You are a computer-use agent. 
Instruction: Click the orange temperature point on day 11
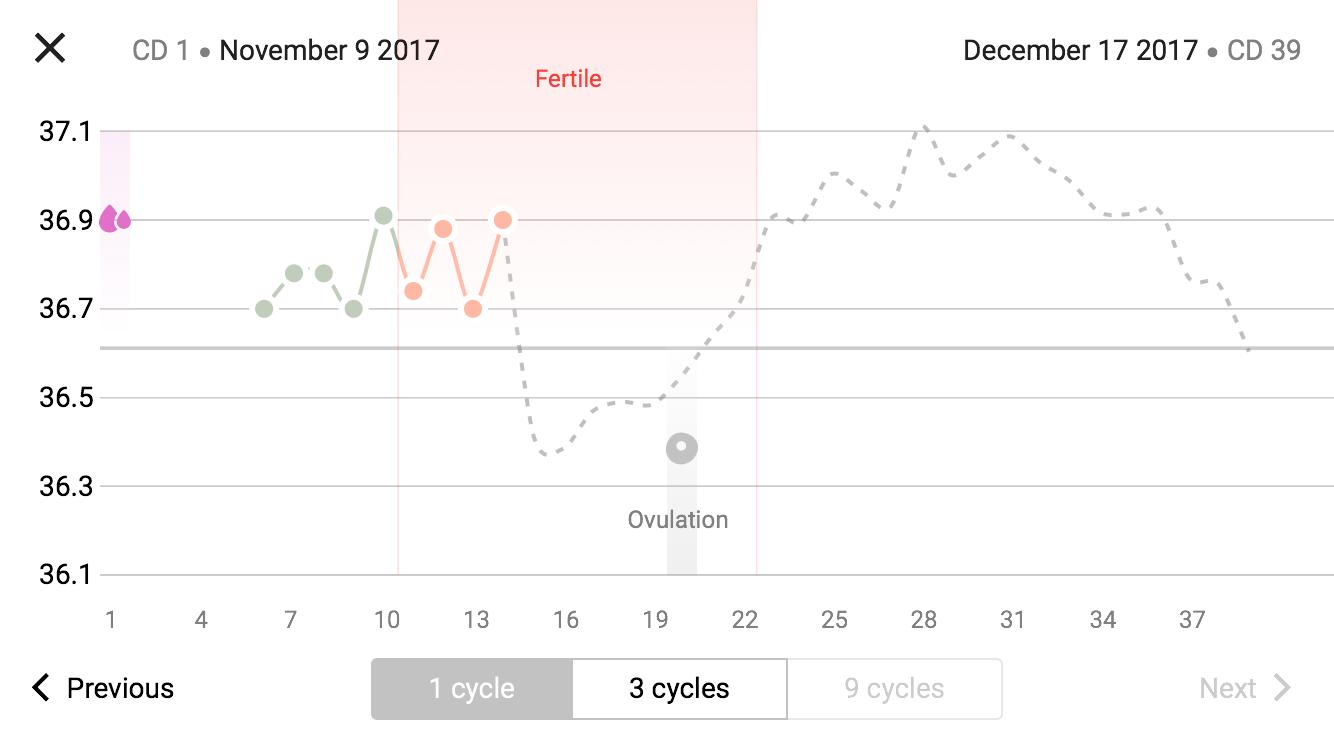point(413,291)
